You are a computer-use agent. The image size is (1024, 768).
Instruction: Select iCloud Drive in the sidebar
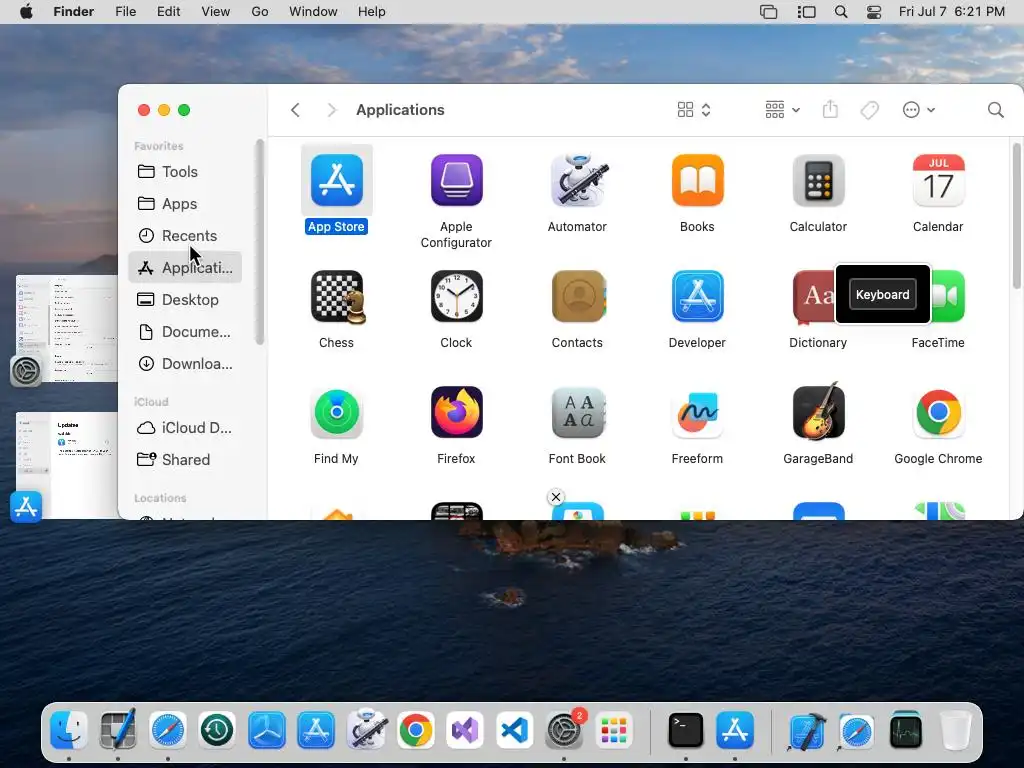click(185, 427)
